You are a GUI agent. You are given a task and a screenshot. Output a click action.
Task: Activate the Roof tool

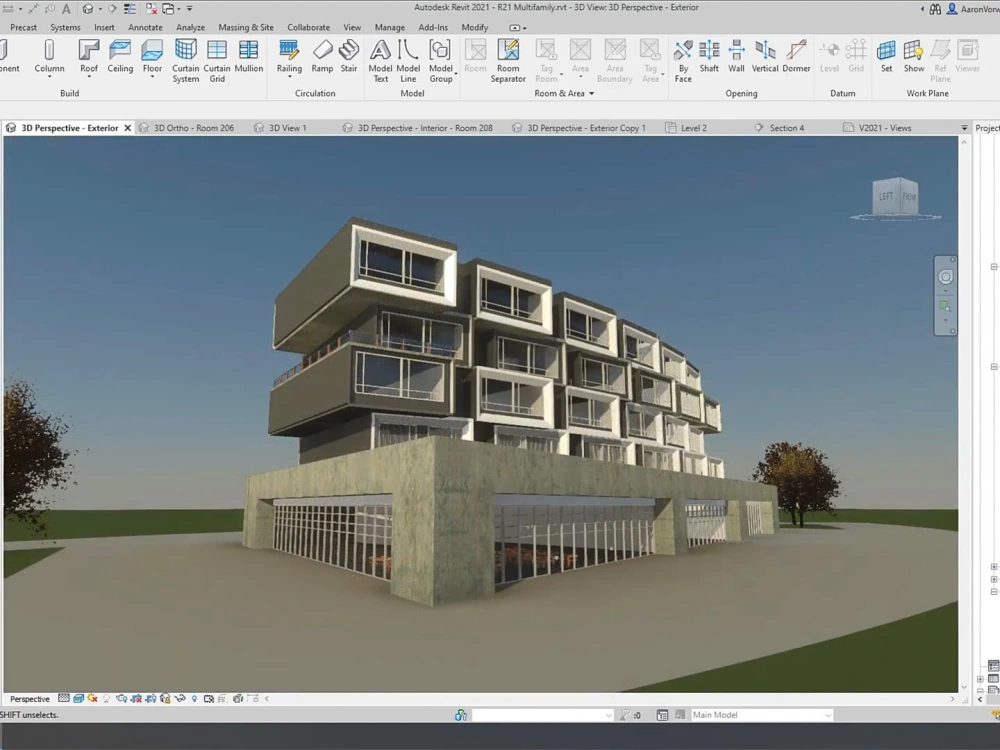(88, 55)
